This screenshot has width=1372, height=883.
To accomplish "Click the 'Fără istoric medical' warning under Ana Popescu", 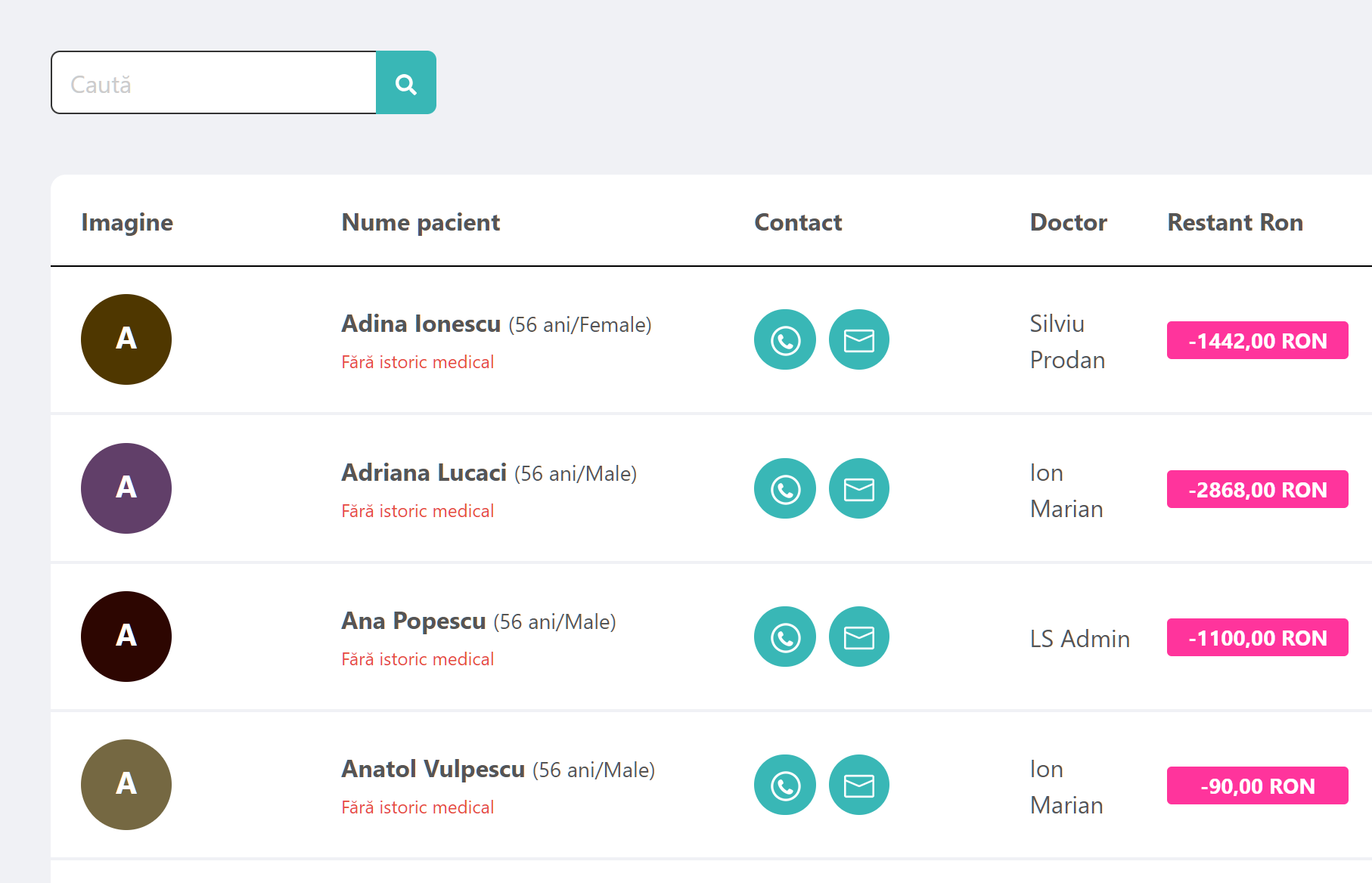I will pos(417,658).
